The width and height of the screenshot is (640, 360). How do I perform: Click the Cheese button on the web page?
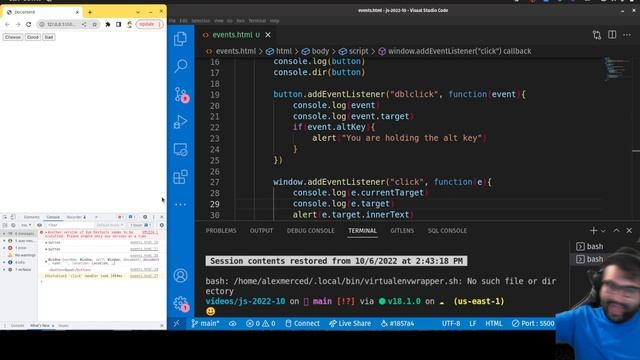point(13,37)
